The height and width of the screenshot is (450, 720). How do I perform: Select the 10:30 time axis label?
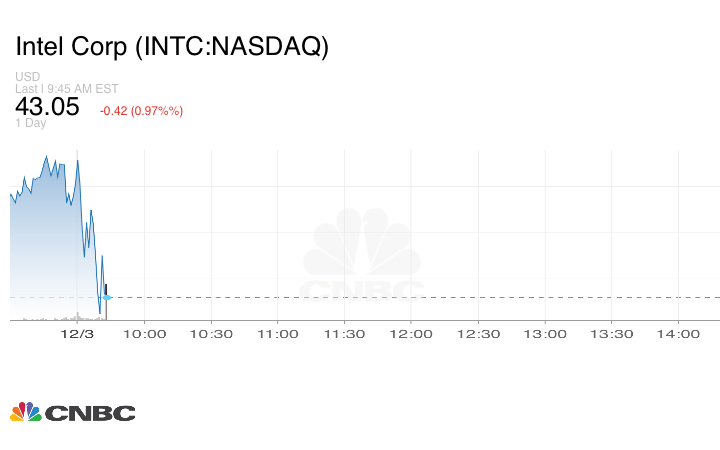click(210, 334)
